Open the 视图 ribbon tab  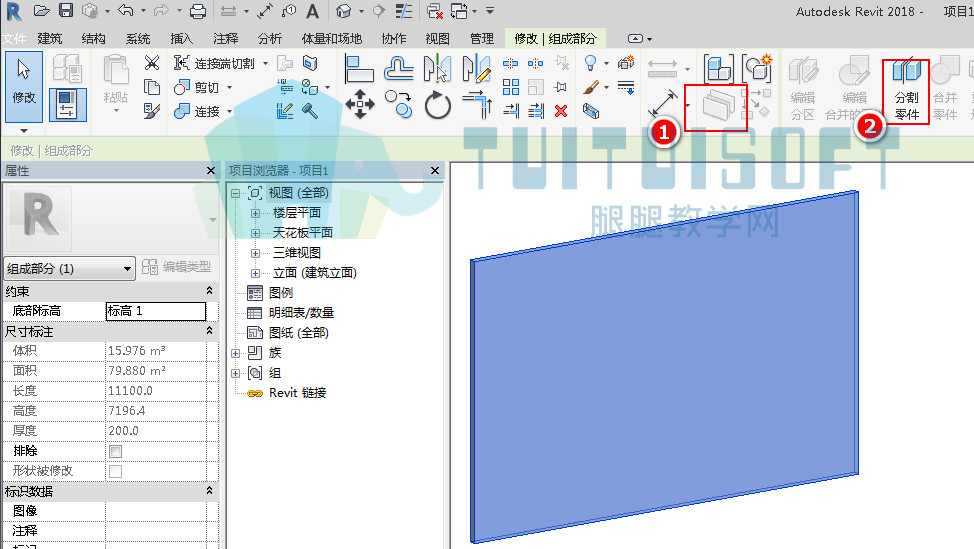(x=437, y=39)
